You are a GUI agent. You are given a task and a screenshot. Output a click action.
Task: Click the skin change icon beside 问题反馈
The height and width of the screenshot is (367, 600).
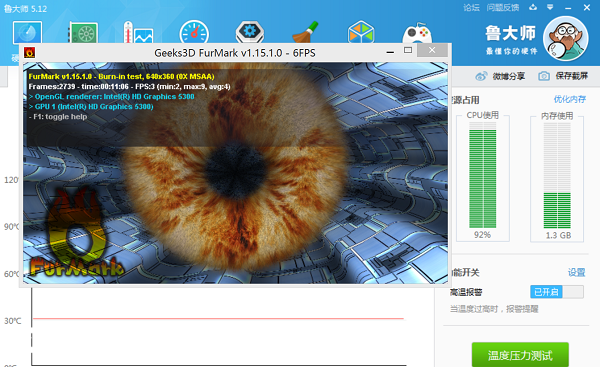(x=533, y=7)
